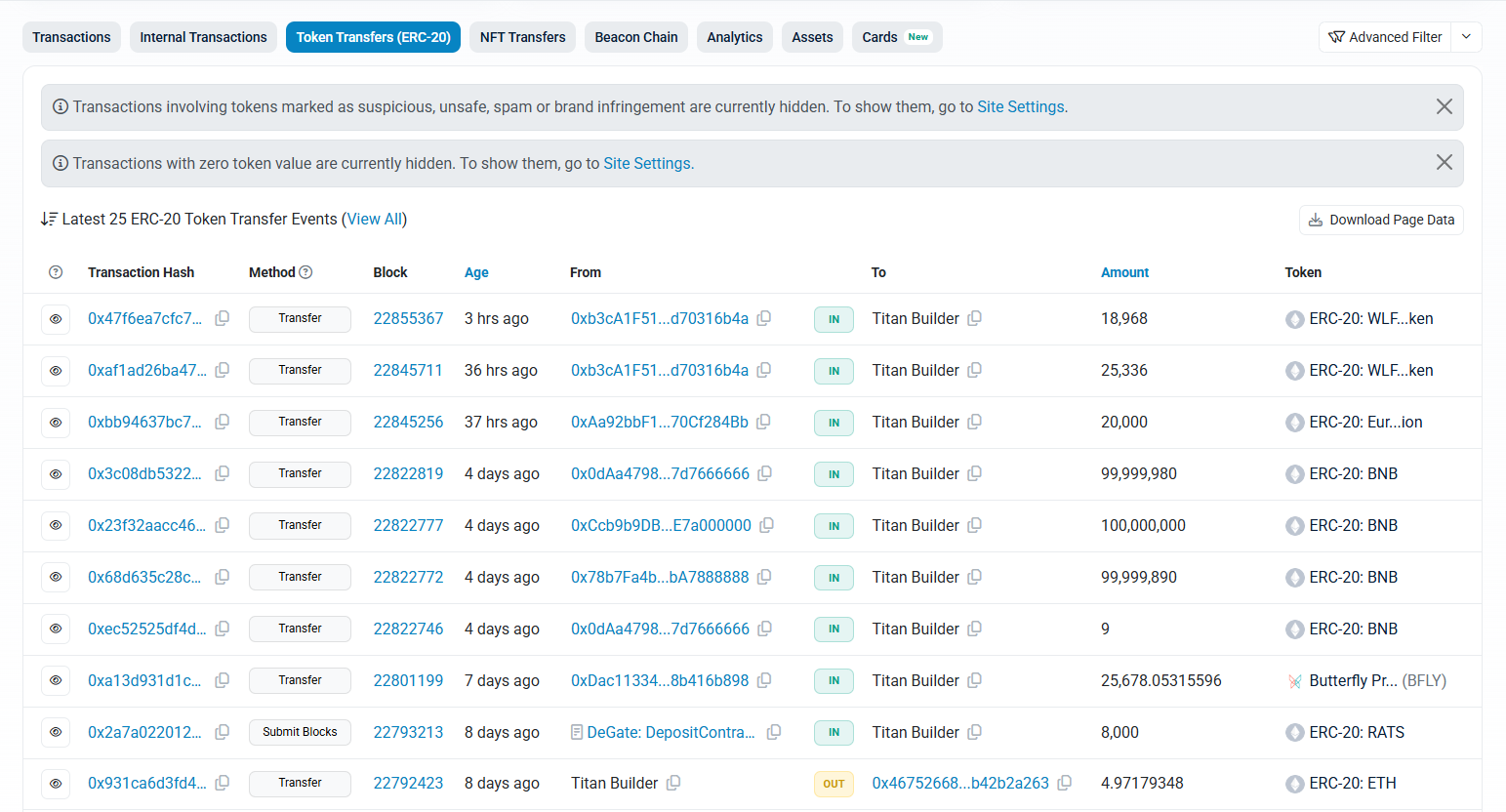Click sort icon beside Latest 25 ERC-20

pos(49,220)
